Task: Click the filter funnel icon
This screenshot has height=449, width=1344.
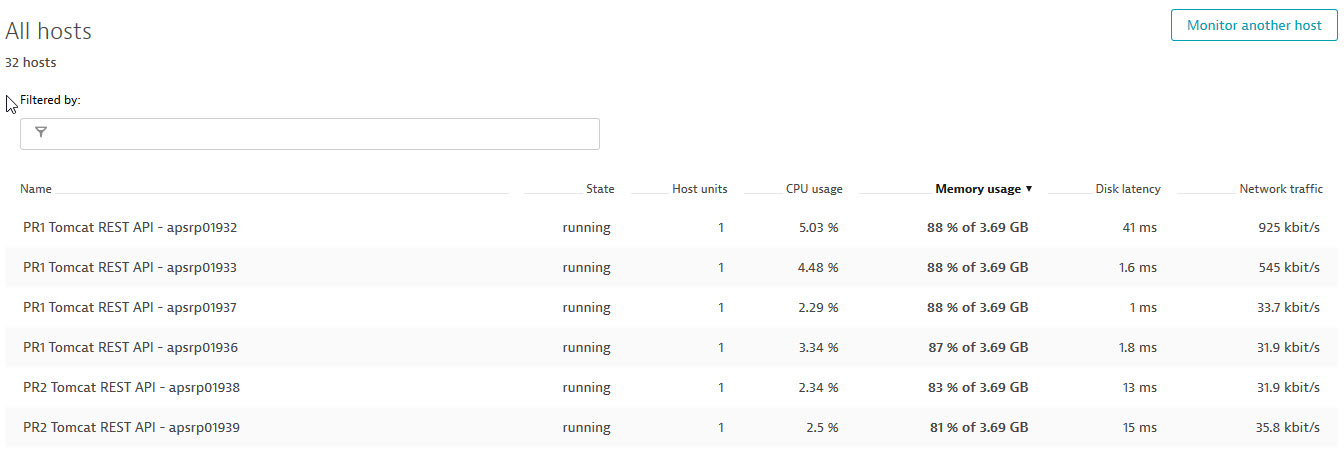Action: point(41,132)
